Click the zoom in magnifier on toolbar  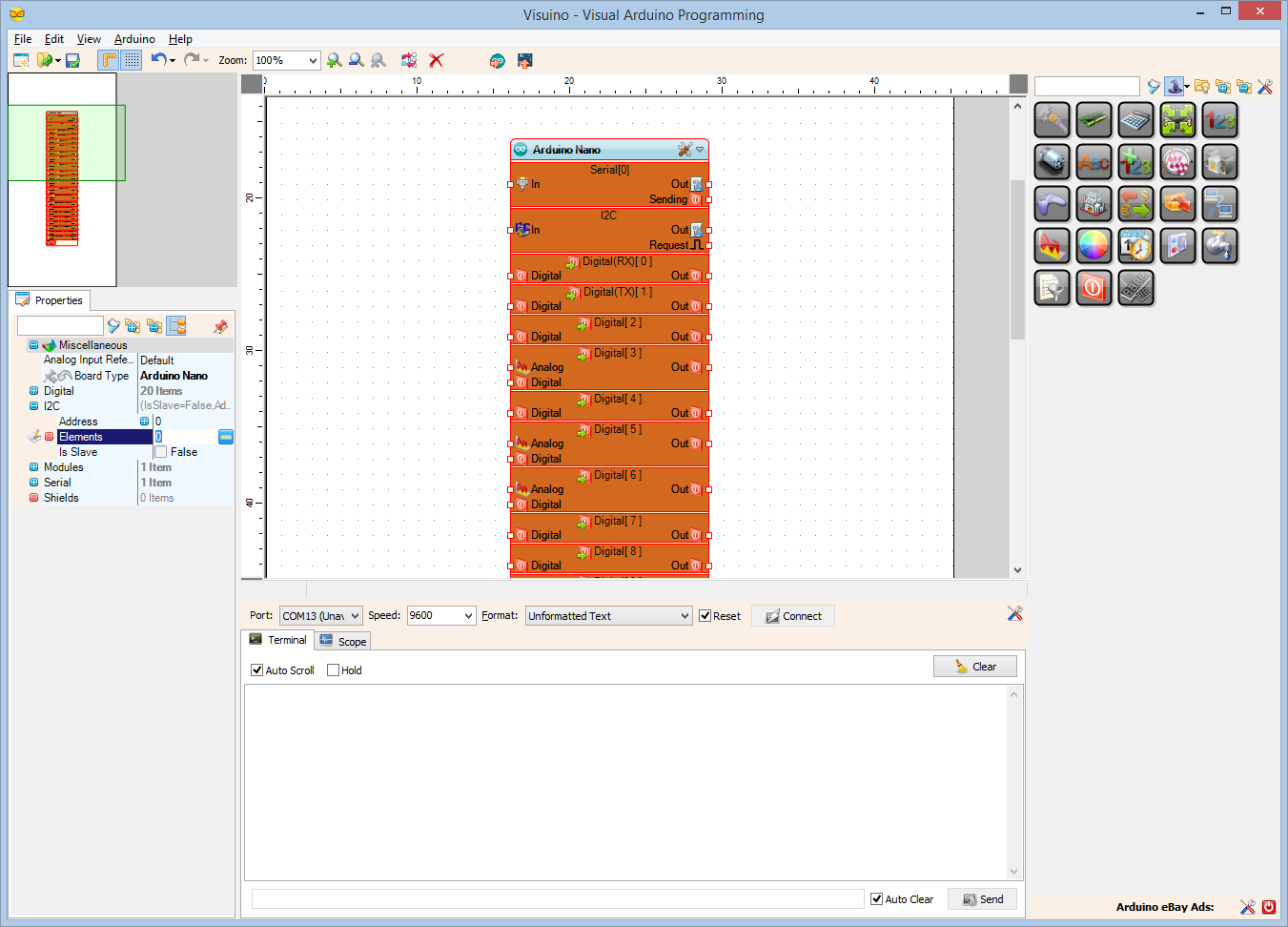click(334, 60)
